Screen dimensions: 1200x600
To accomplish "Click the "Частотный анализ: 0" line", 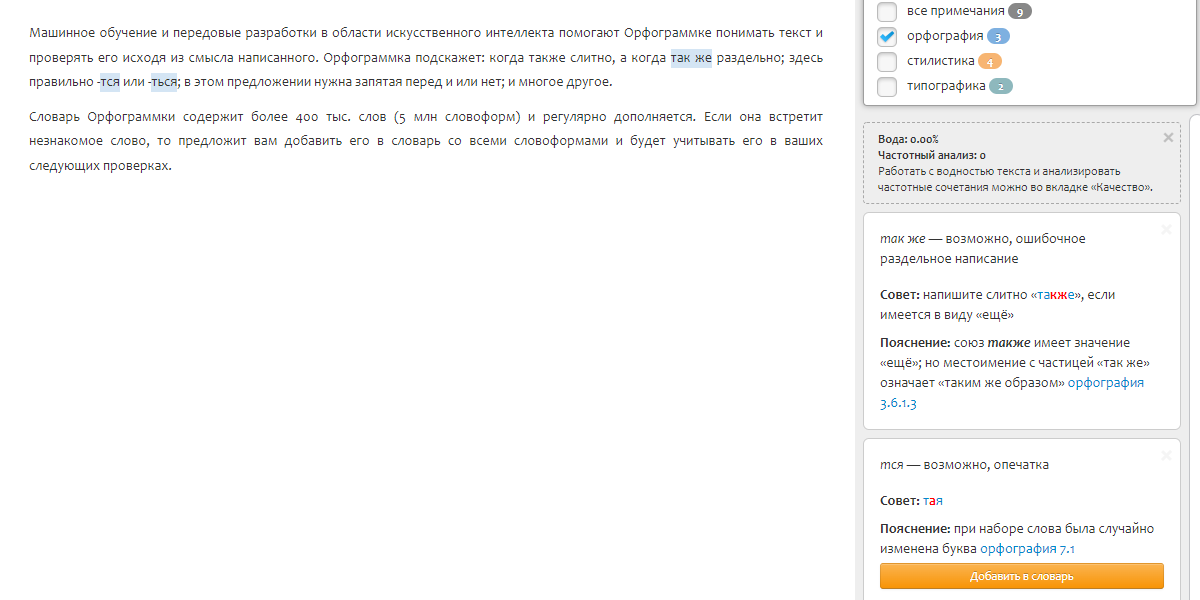I will tap(932, 155).
